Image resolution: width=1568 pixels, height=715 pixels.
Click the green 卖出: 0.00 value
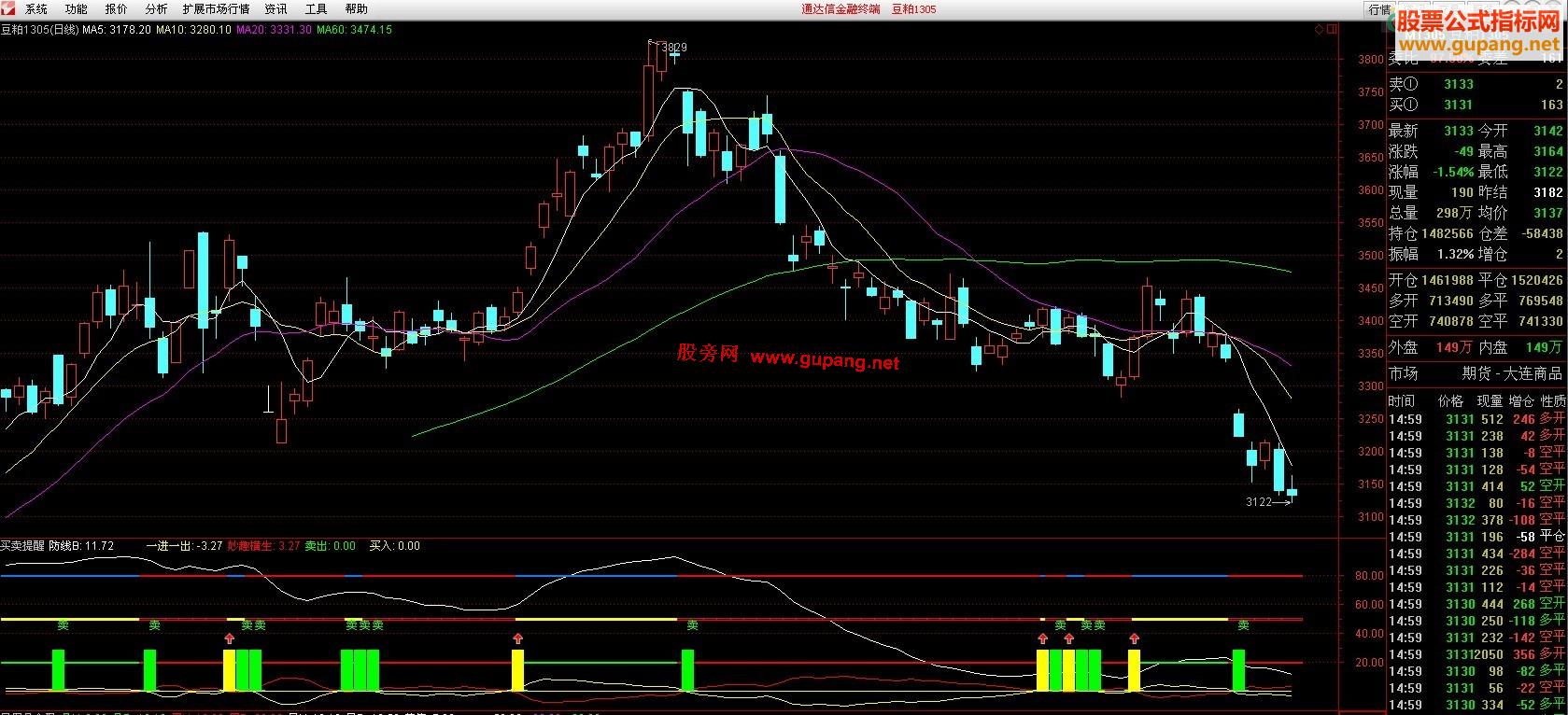[x=331, y=546]
